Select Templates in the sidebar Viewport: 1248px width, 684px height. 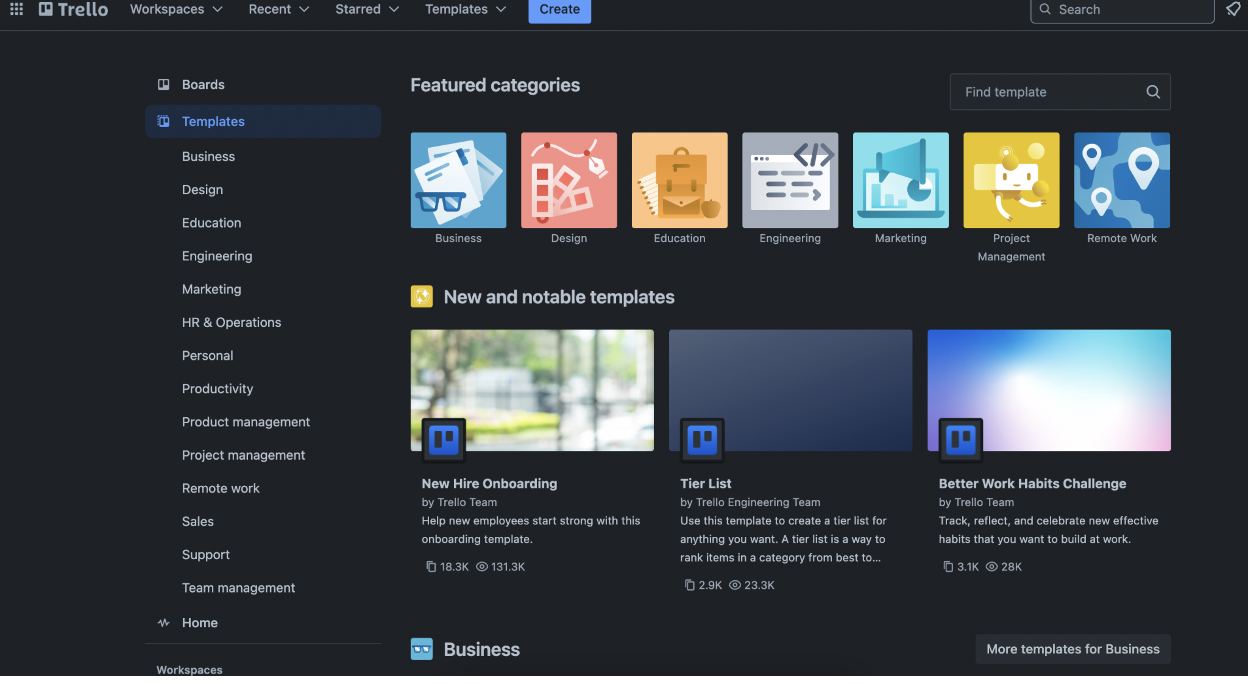(x=263, y=121)
